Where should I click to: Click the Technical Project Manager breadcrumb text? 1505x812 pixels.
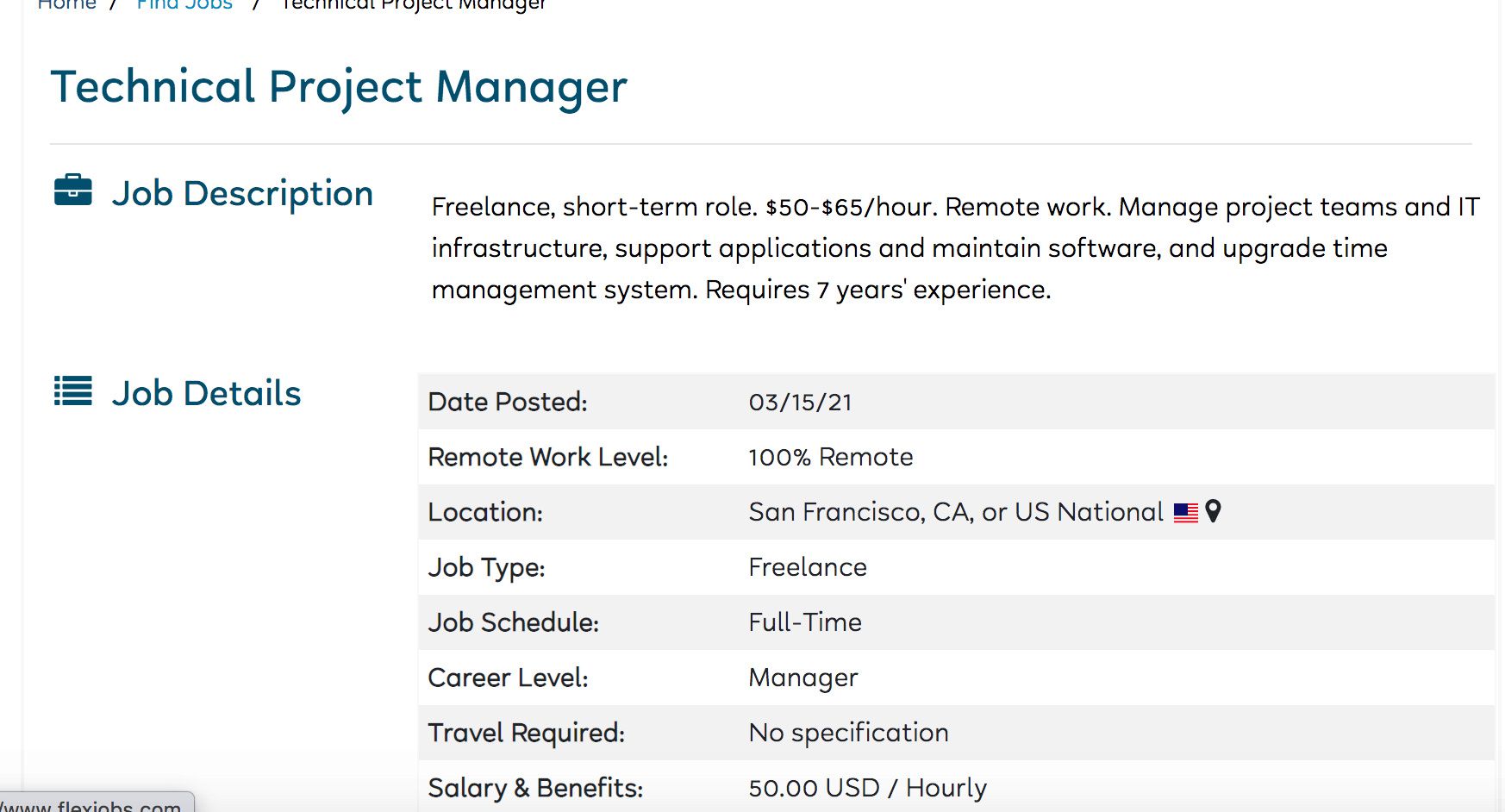tap(414, 4)
